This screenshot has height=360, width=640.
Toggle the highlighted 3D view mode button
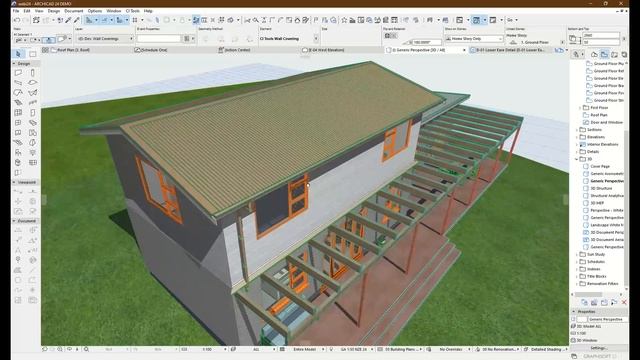coord(476,20)
